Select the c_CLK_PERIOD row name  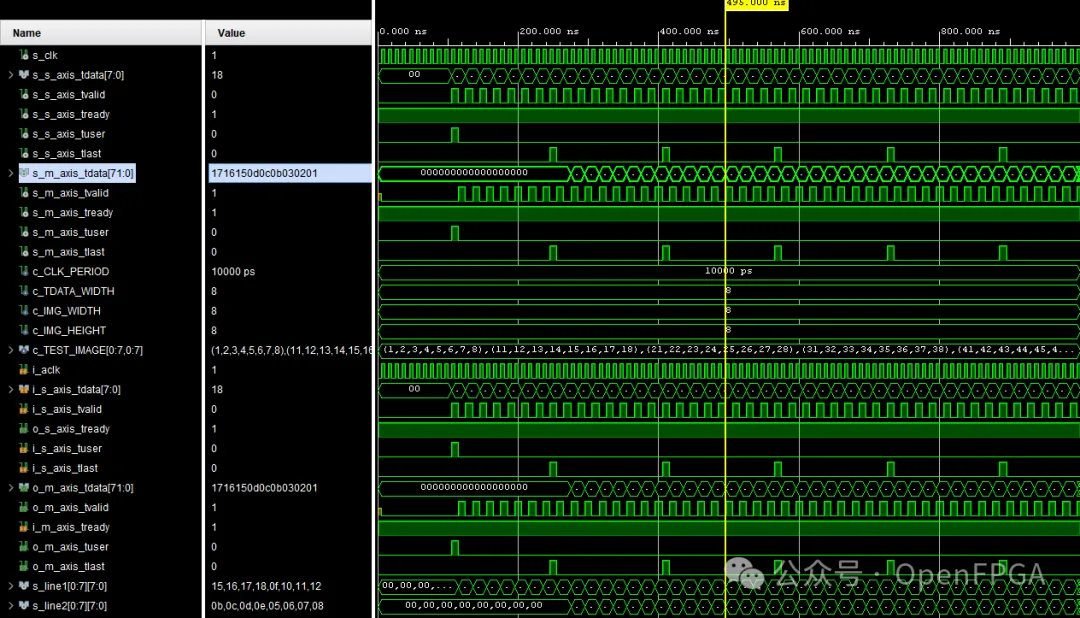[x=70, y=271]
